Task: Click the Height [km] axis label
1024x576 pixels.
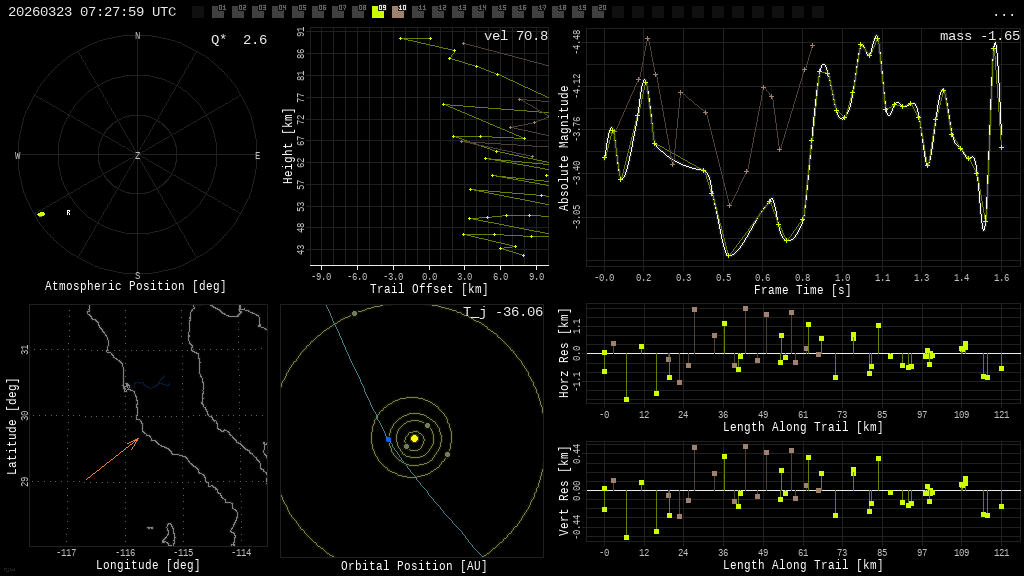Action: click(288, 146)
